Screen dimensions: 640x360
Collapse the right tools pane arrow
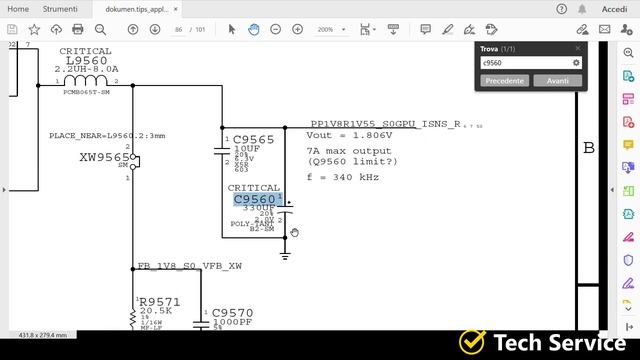(x=612, y=190)
